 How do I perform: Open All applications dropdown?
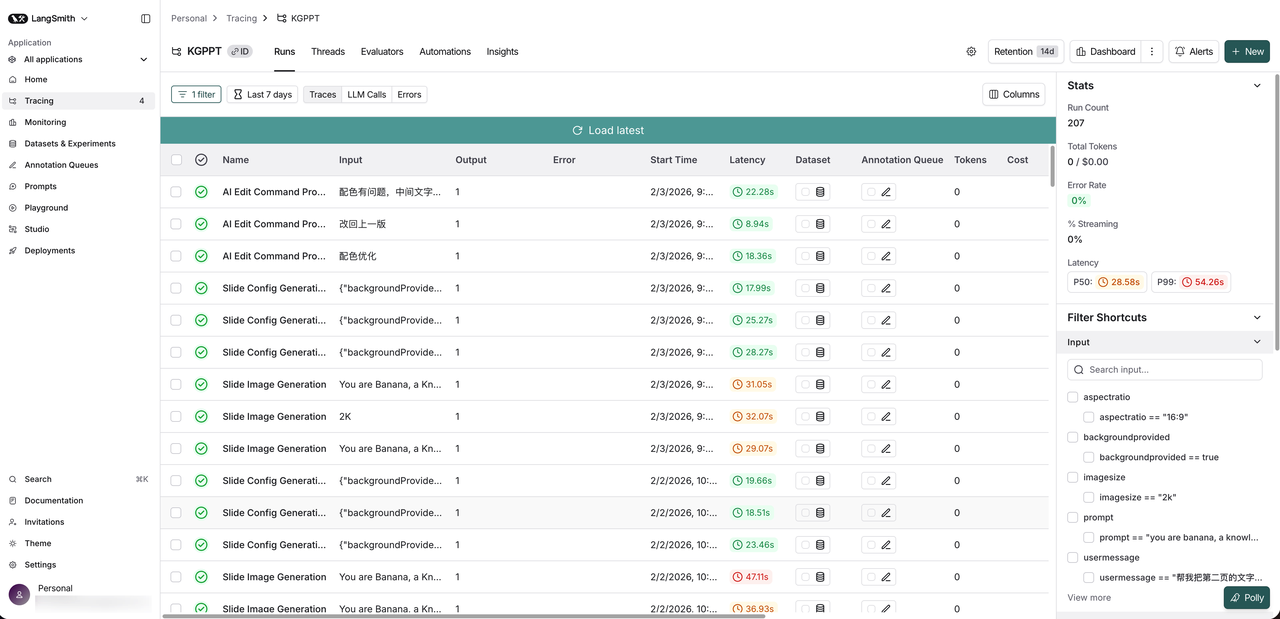coord(78,59)
